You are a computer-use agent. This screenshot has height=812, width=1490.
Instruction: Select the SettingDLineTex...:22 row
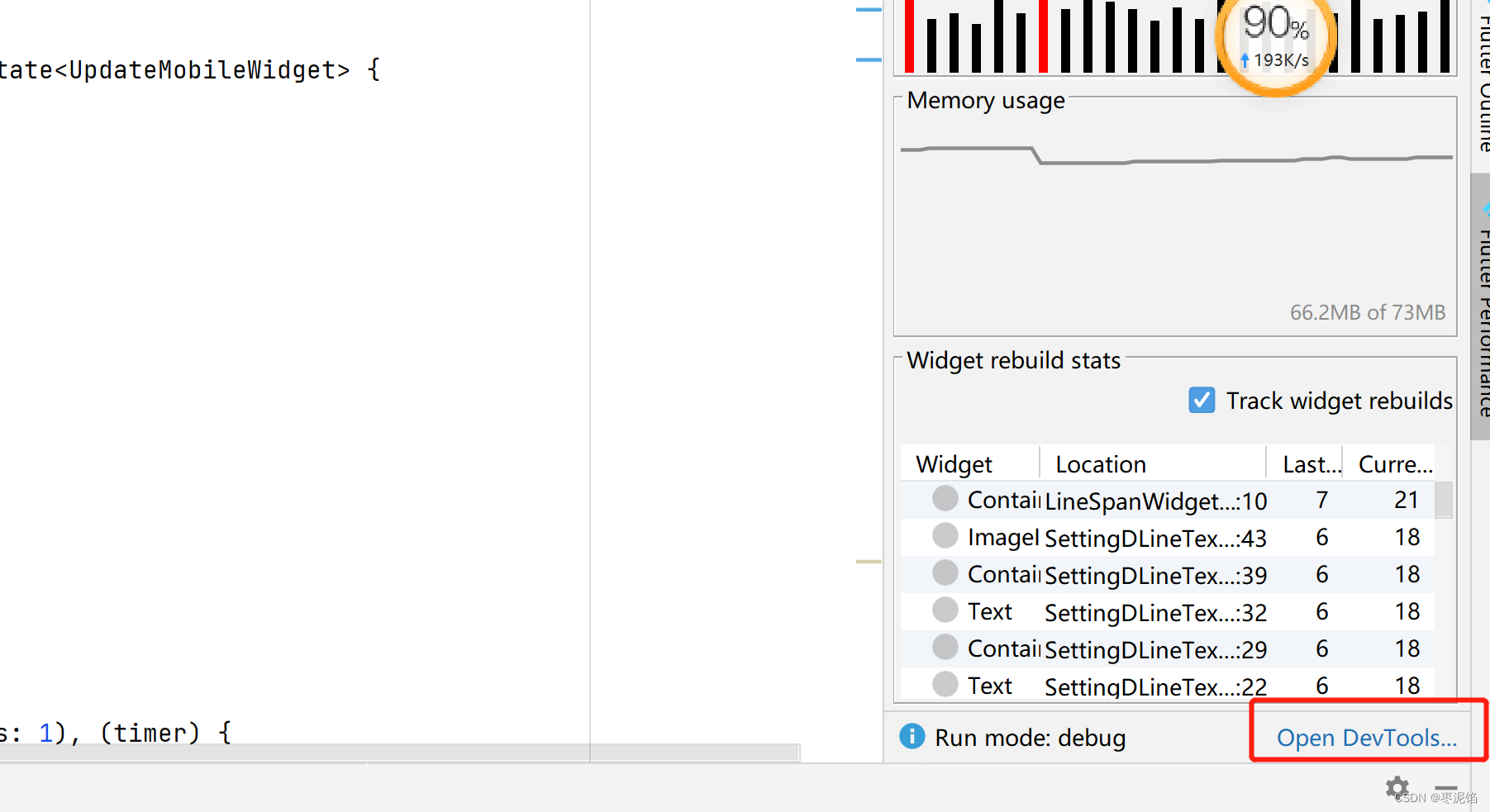pos(1168,685)
